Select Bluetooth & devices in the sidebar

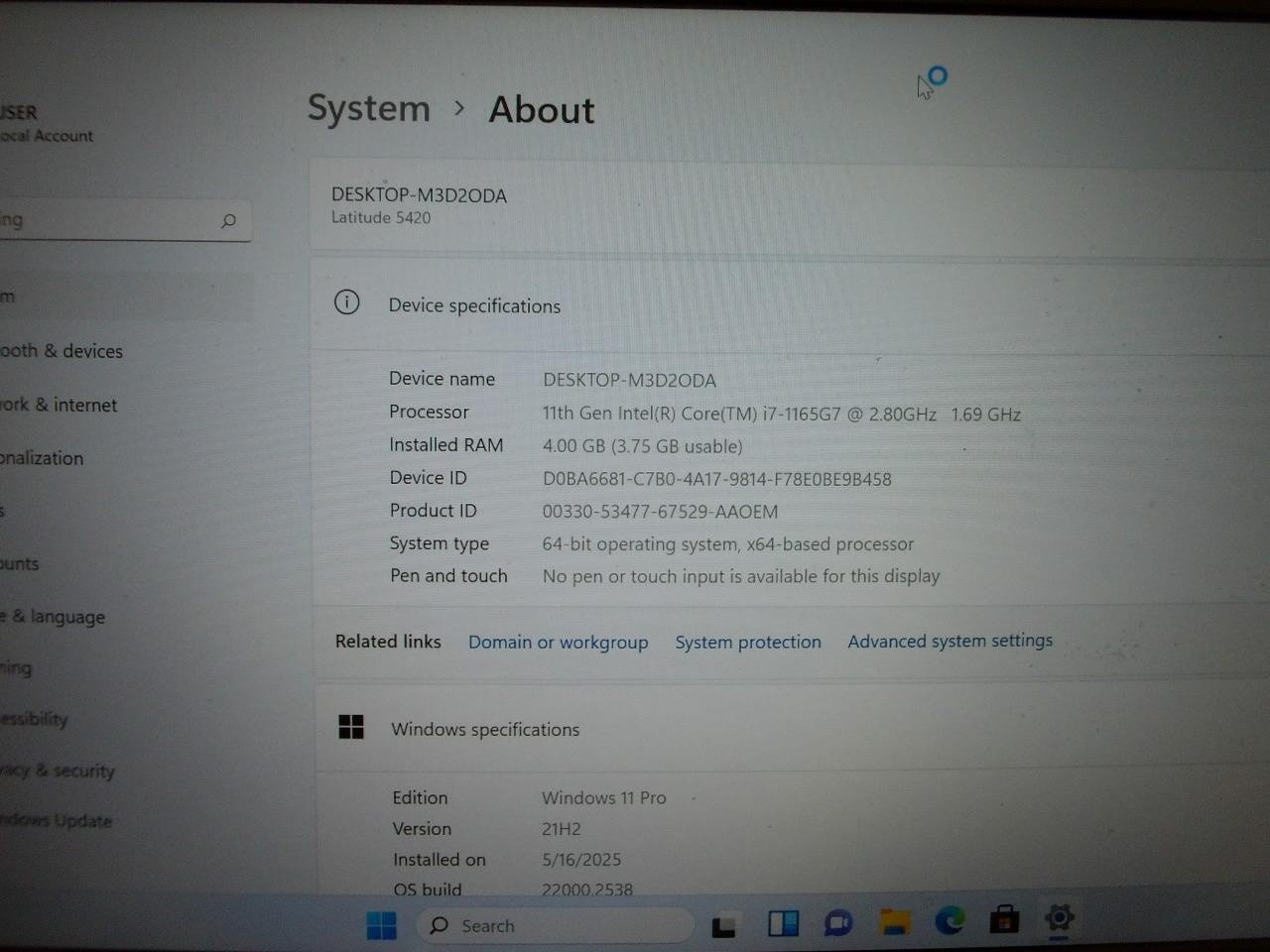[62, 351]
